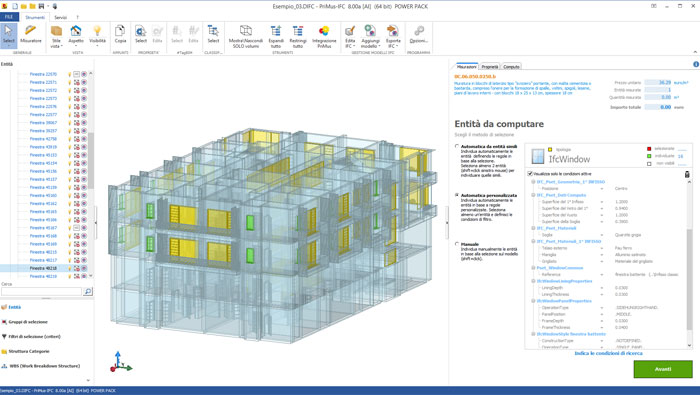Click Integrazione PriMus icon
Screen dimensions: 700x395
(x=324, y=36)
